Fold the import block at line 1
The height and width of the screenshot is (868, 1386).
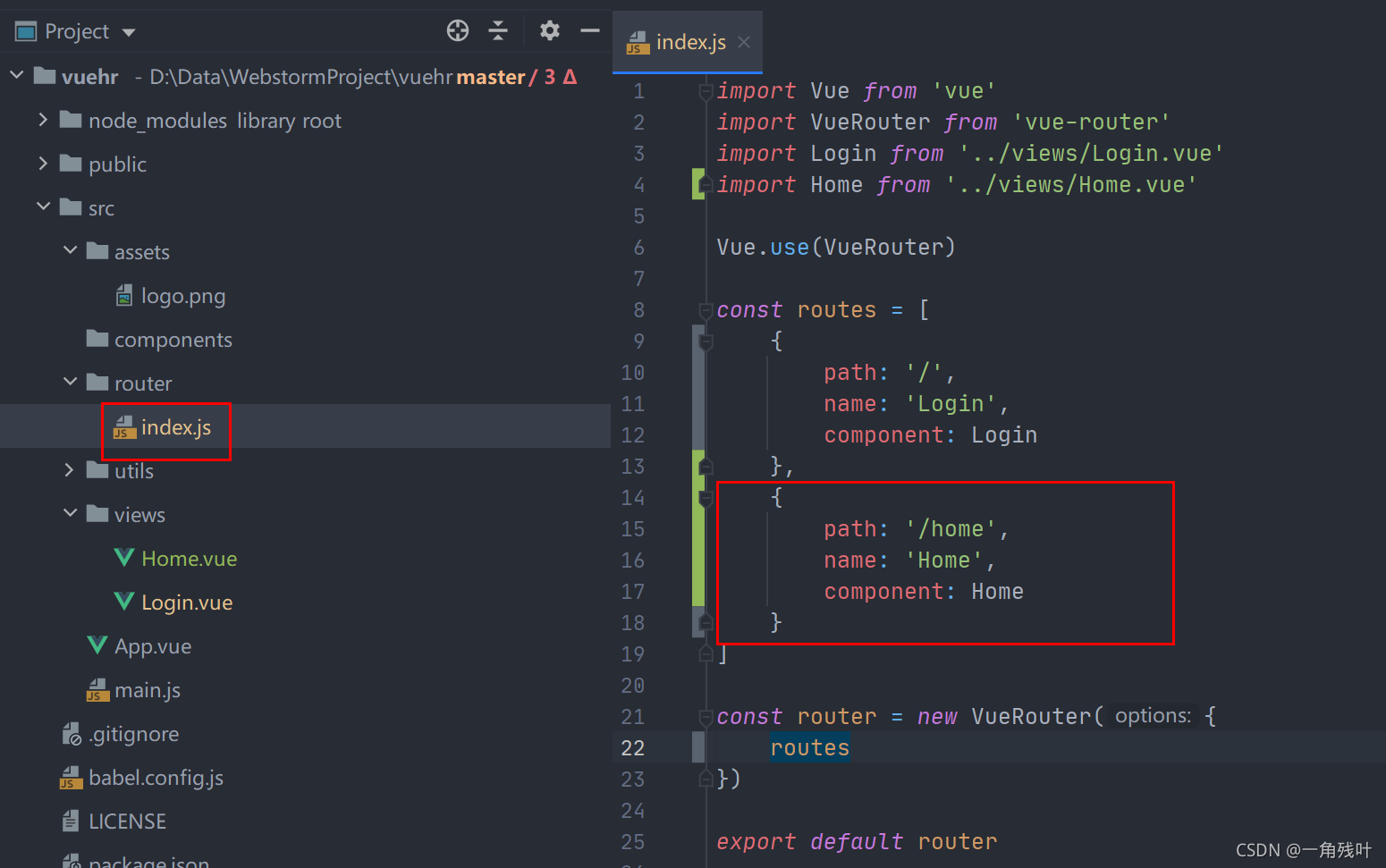(706, 91)
